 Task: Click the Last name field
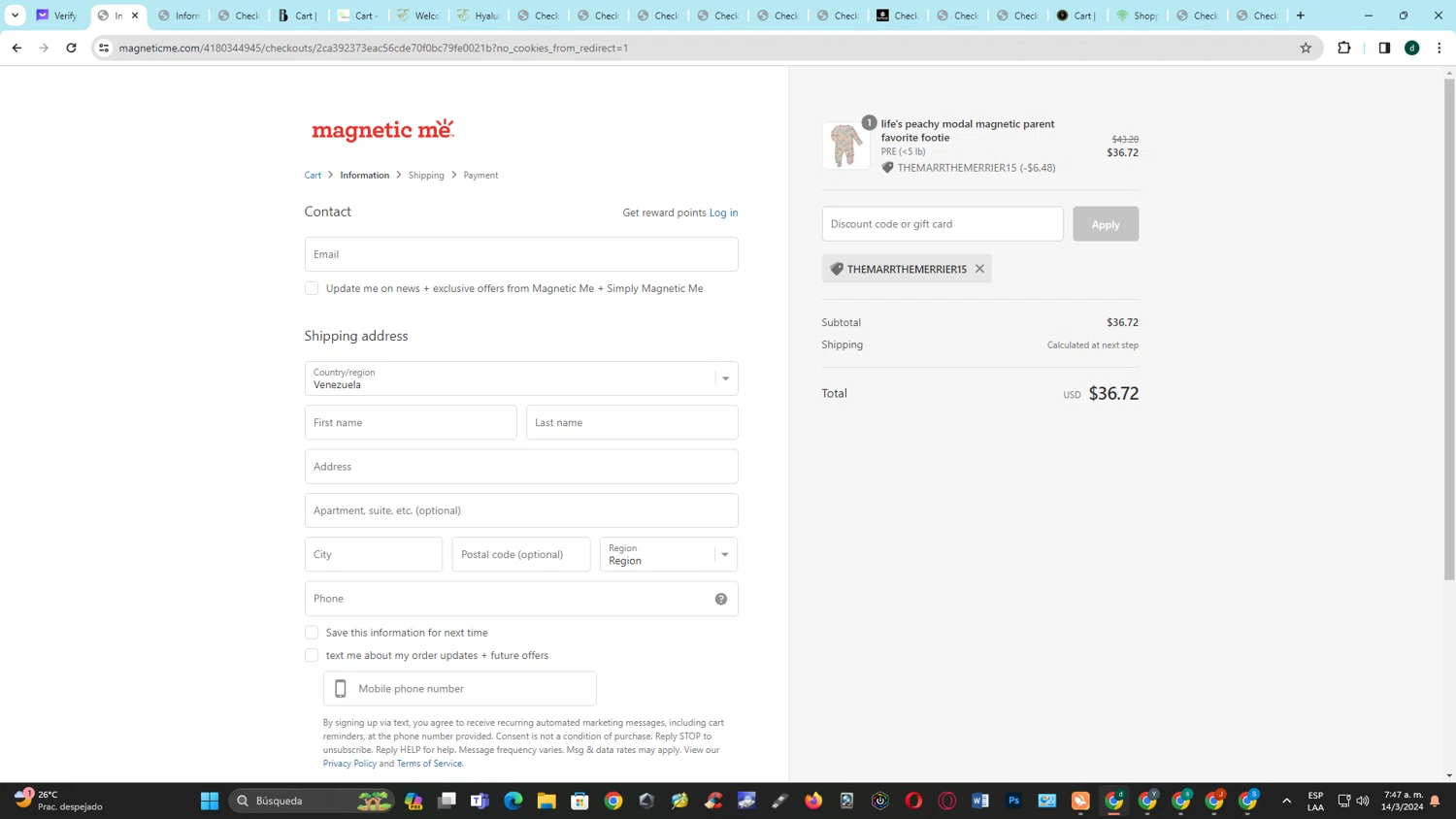632,422
